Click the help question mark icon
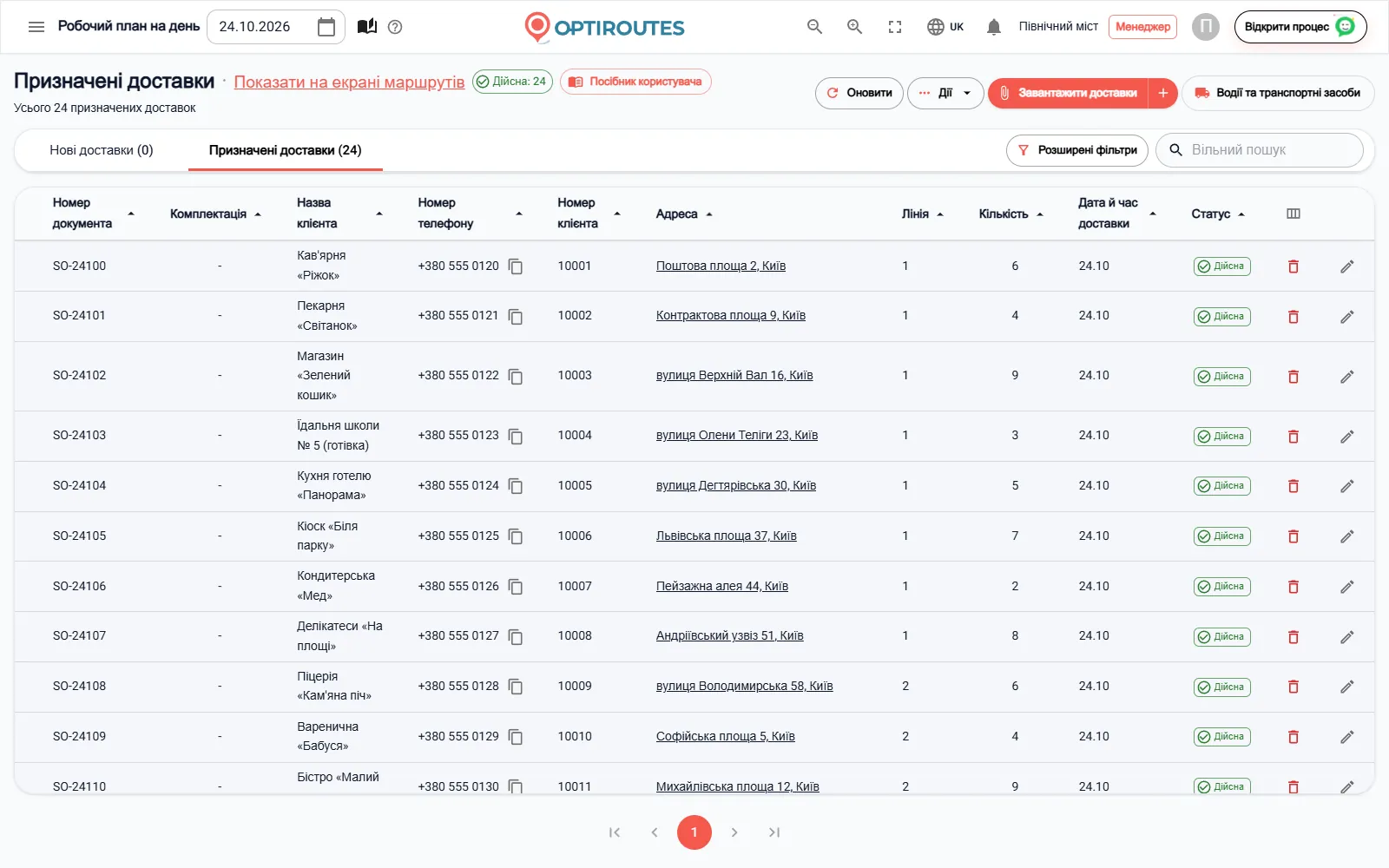This screenshot has width=1389, height=868. tap(395, 27)
